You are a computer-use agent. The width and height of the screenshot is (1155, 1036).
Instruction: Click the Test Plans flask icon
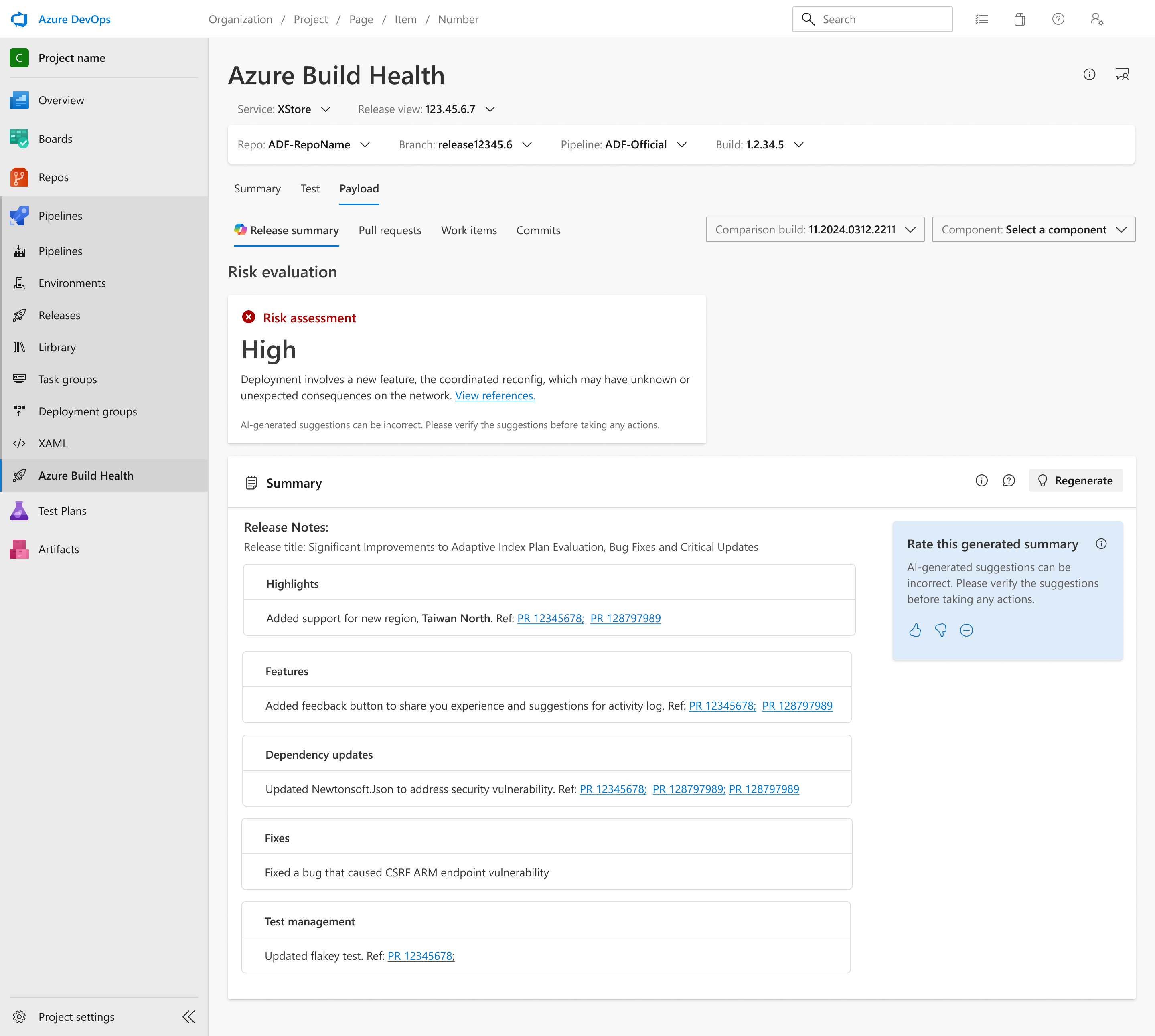tap(19, 511)
